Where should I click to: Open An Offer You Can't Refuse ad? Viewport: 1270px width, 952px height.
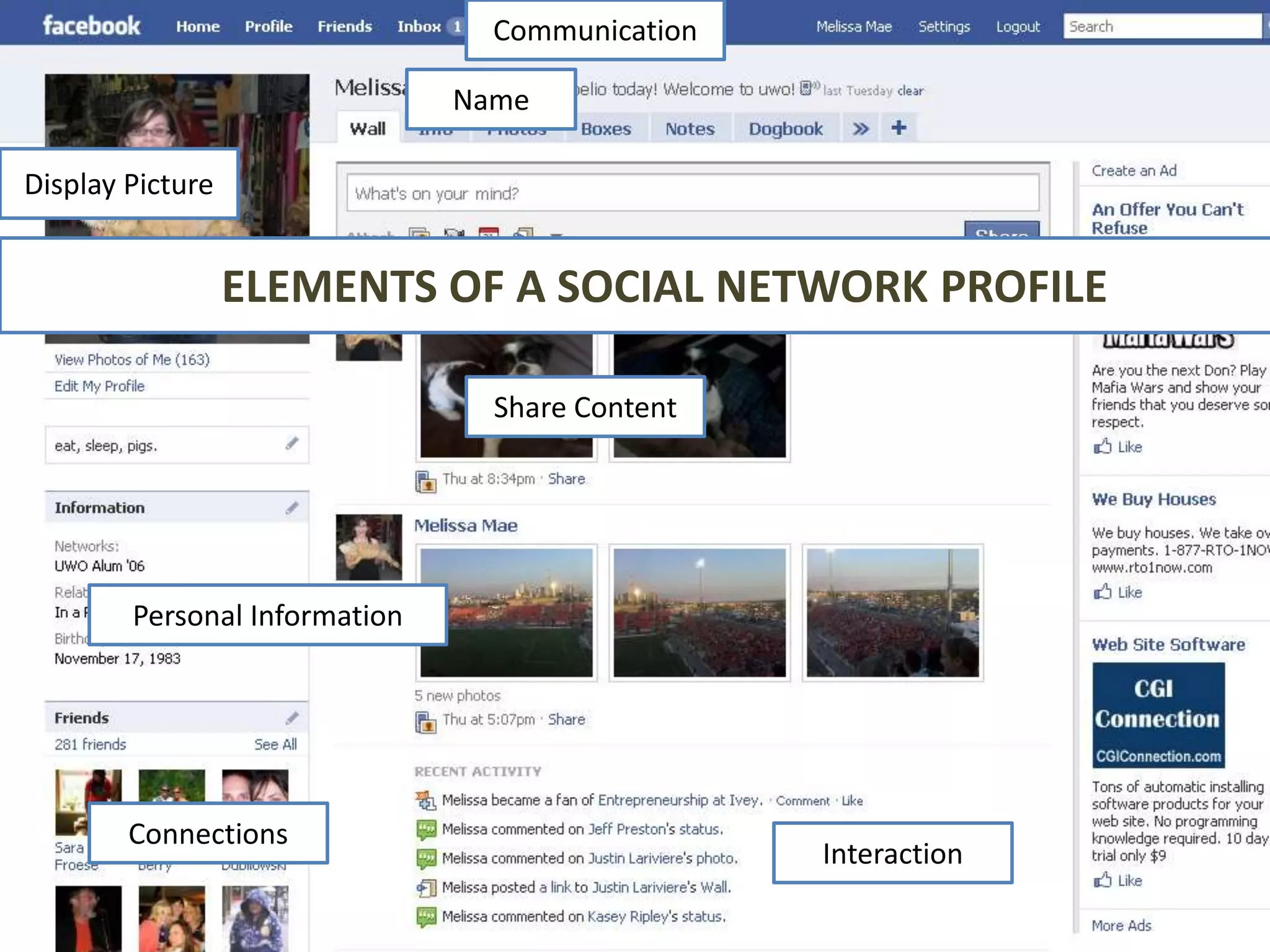pyautogui.click(x=1167, y=218)
